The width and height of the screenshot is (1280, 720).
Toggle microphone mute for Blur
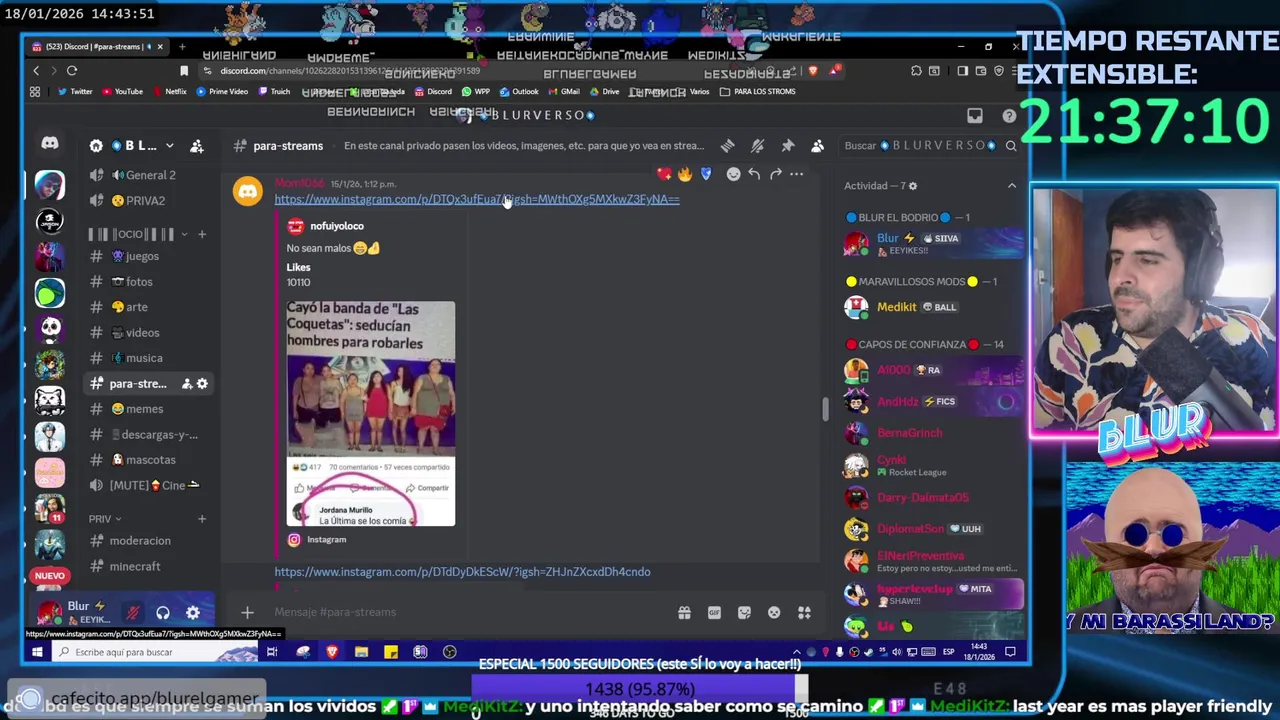tap(132, 613)
